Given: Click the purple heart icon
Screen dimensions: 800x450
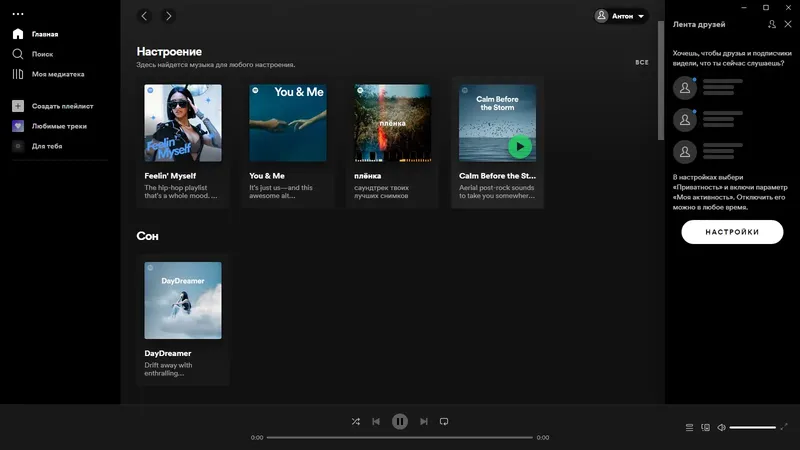Looking at the screenshot, I should tap(18, 126).
